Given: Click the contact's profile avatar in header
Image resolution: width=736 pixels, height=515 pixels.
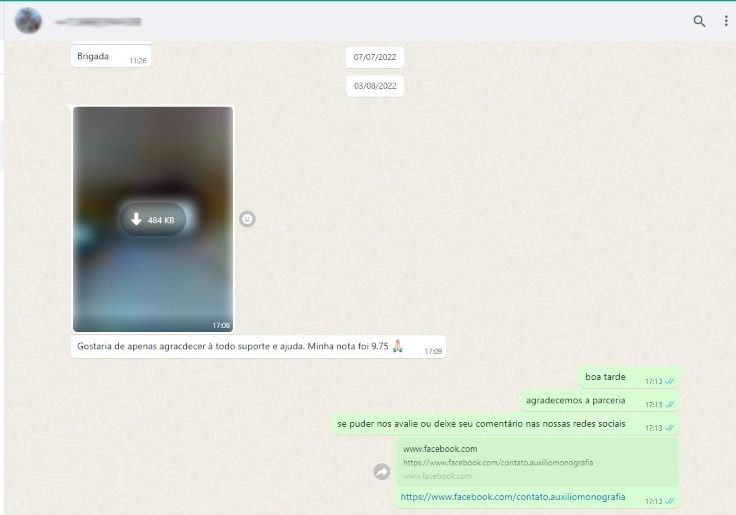Looking at the screenshot, I should pyautogui.click(x=28, y=21).
